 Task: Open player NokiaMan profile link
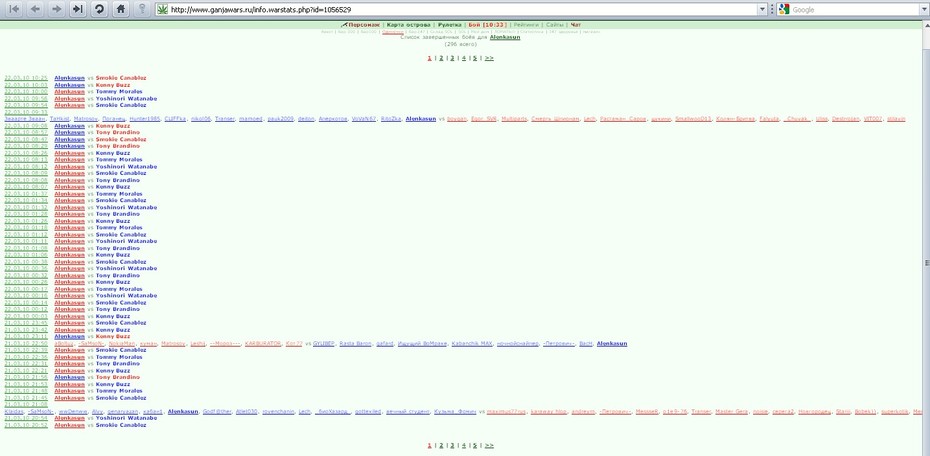pyautogui.click(x=123, y=343)
